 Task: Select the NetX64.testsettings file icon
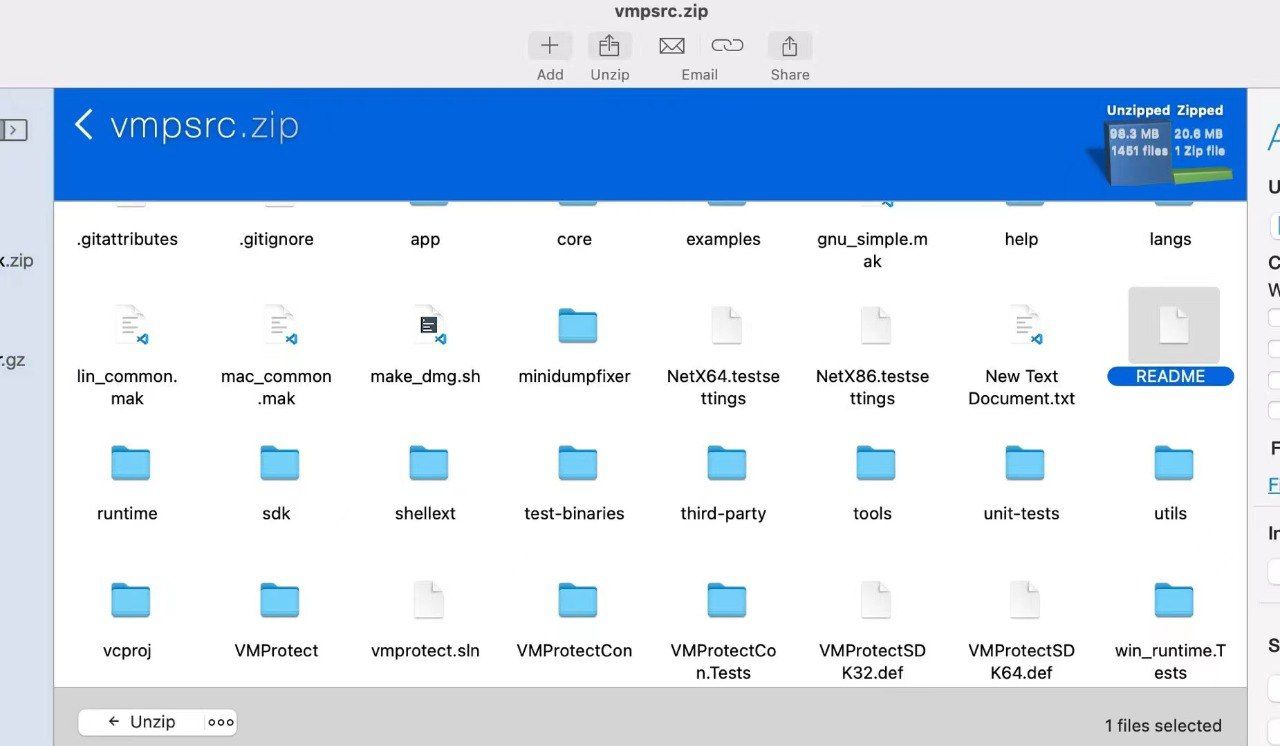[726, 327]
